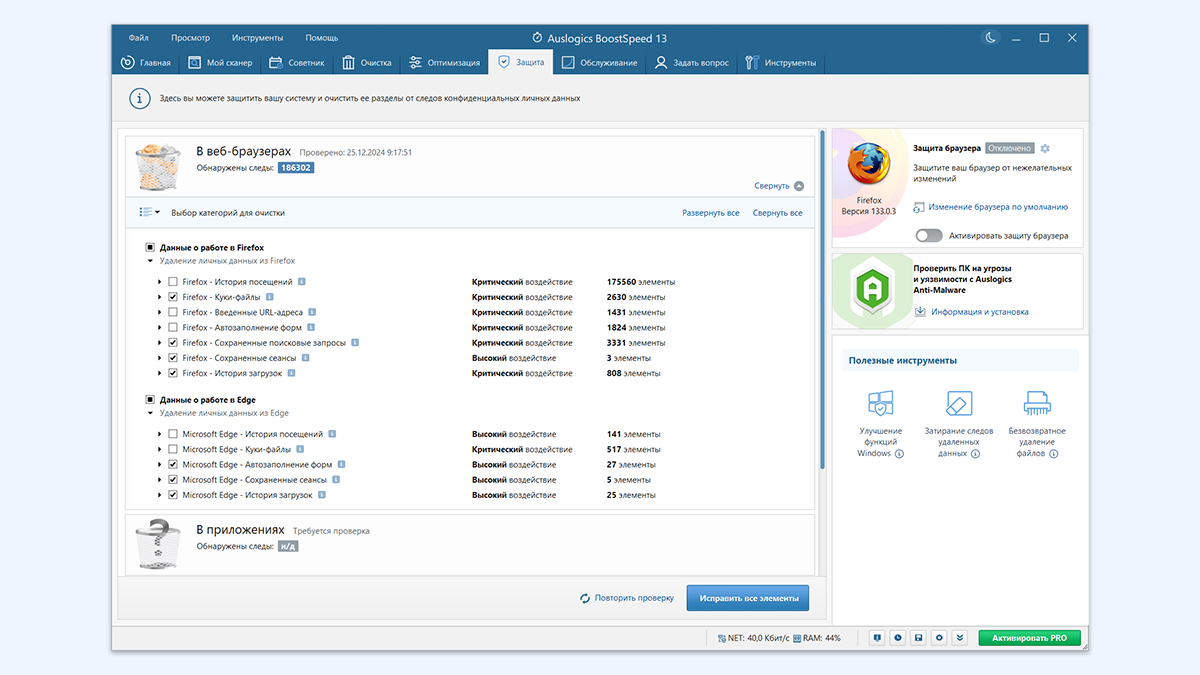
Task: Open Информация и установка link
Action: coord(980,312)
